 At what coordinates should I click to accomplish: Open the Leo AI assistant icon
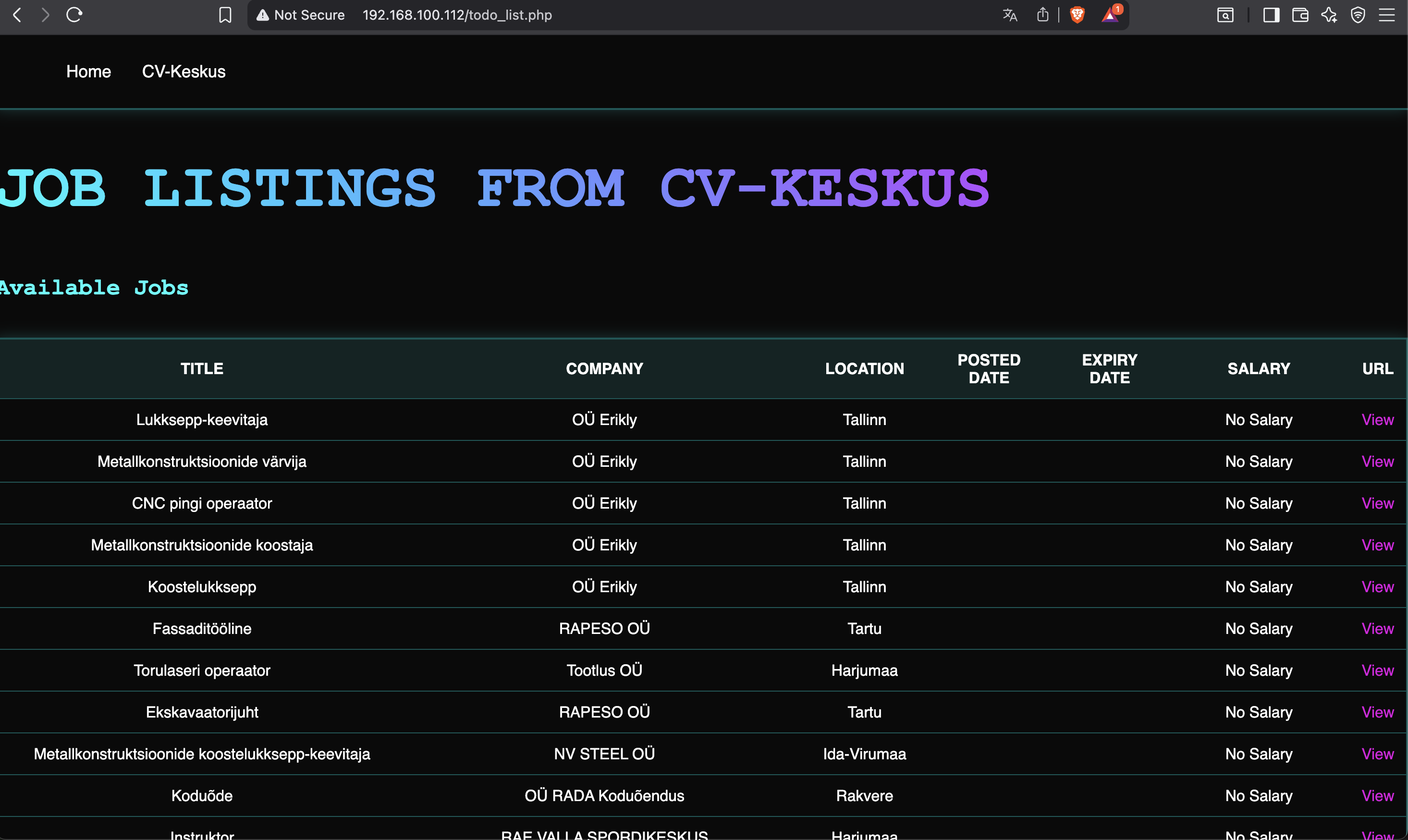1329,15
